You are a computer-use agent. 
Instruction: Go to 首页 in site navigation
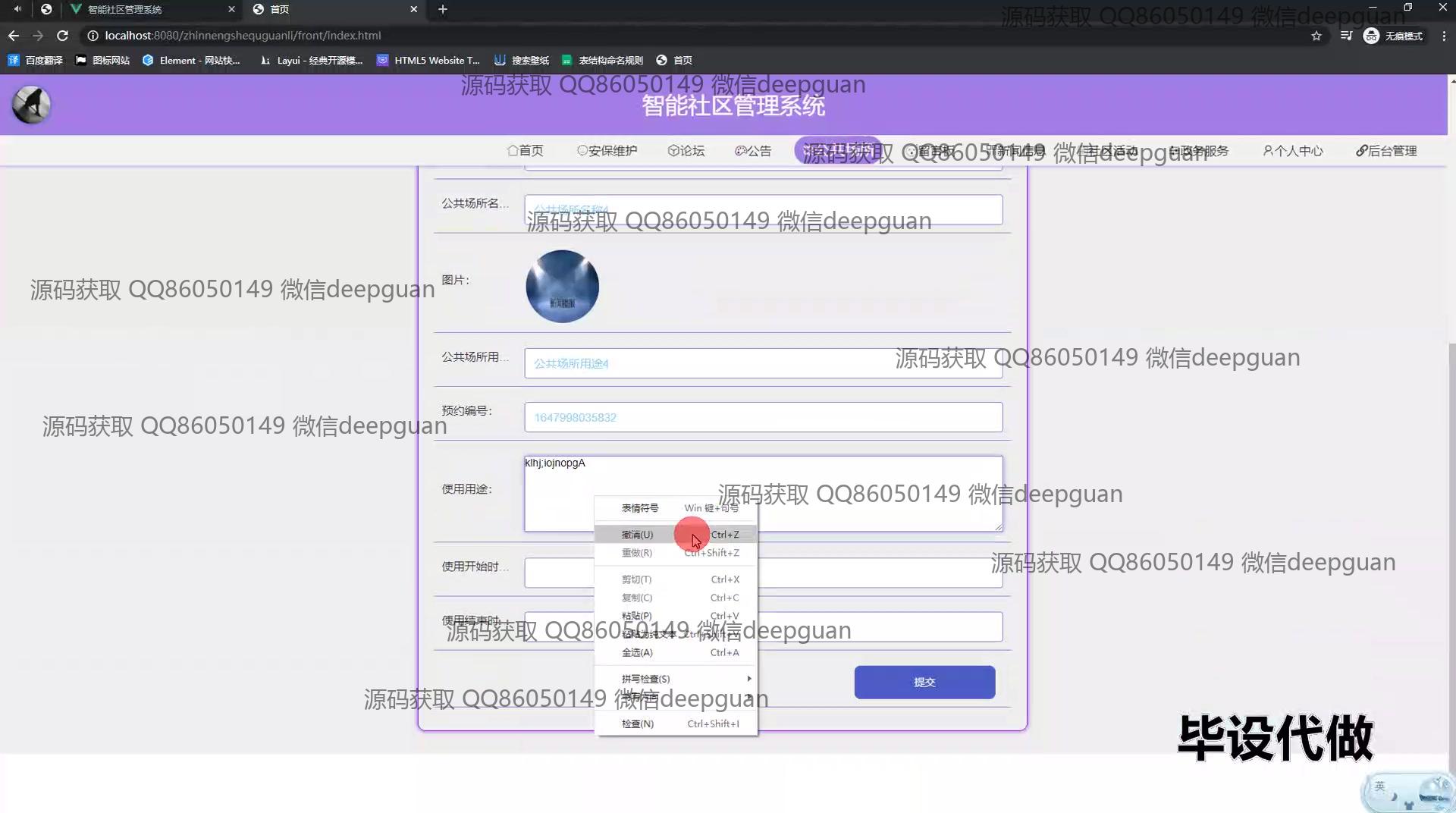click(525, 151)
